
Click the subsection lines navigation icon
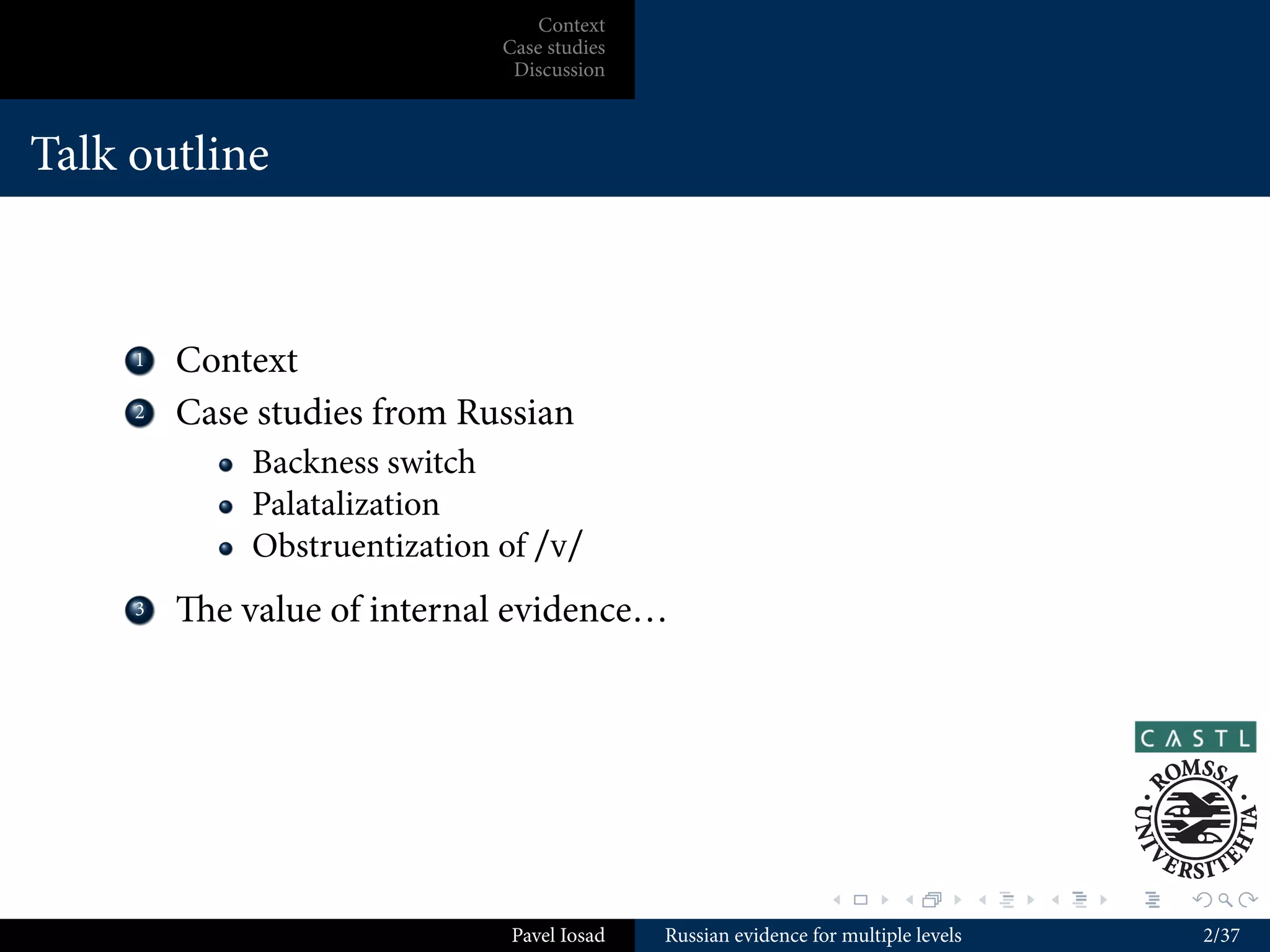coord(1007,900)
